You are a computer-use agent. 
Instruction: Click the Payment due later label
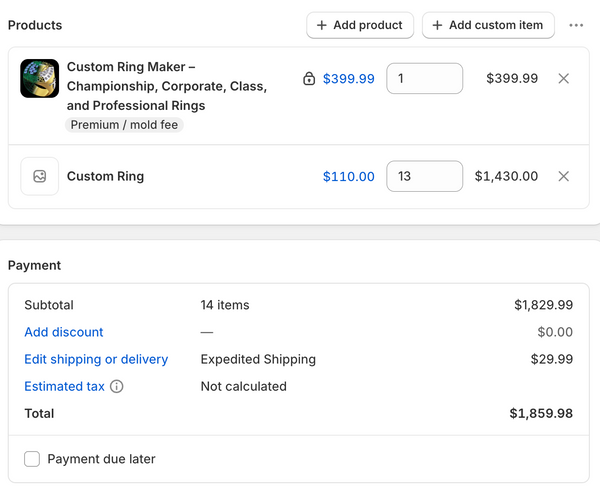tap(101, 459)
